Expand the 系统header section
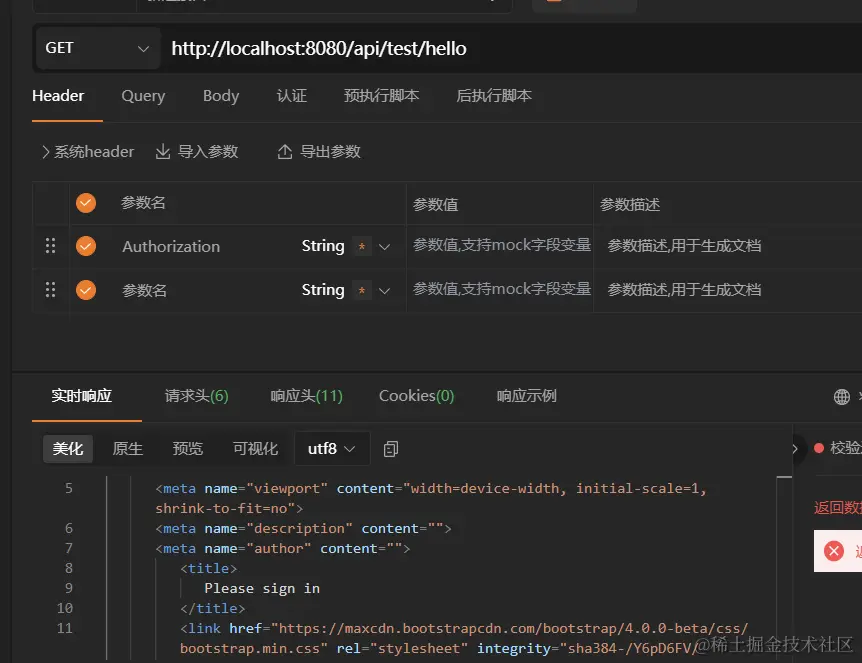The image size is (862, 663). pos(88,152)
